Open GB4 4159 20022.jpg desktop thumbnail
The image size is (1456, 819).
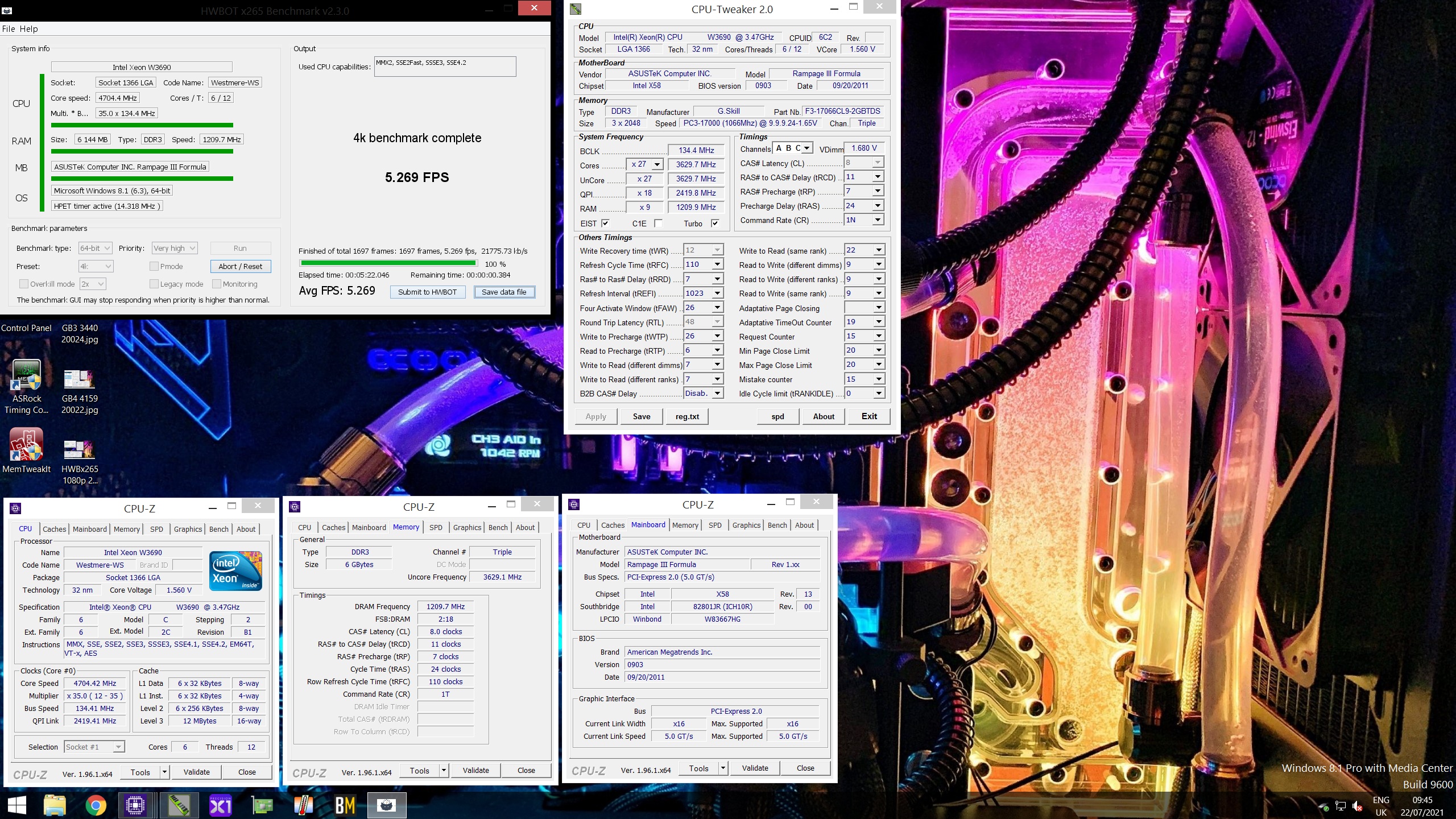pos(79,380)
